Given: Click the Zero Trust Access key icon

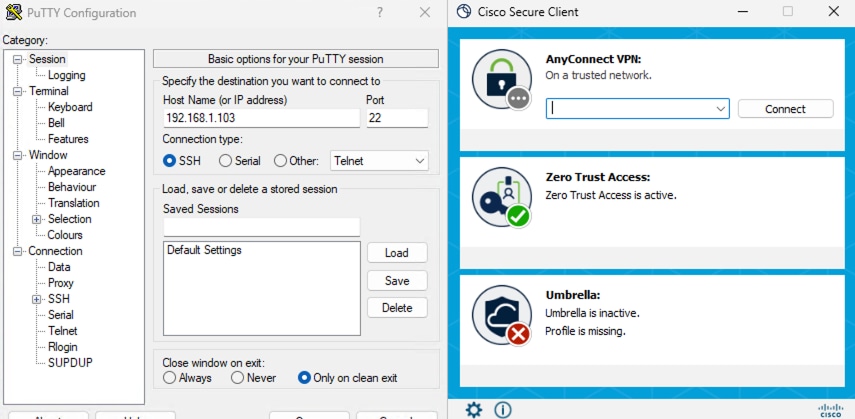Looking at the screenshot, I should coord(502,197).
